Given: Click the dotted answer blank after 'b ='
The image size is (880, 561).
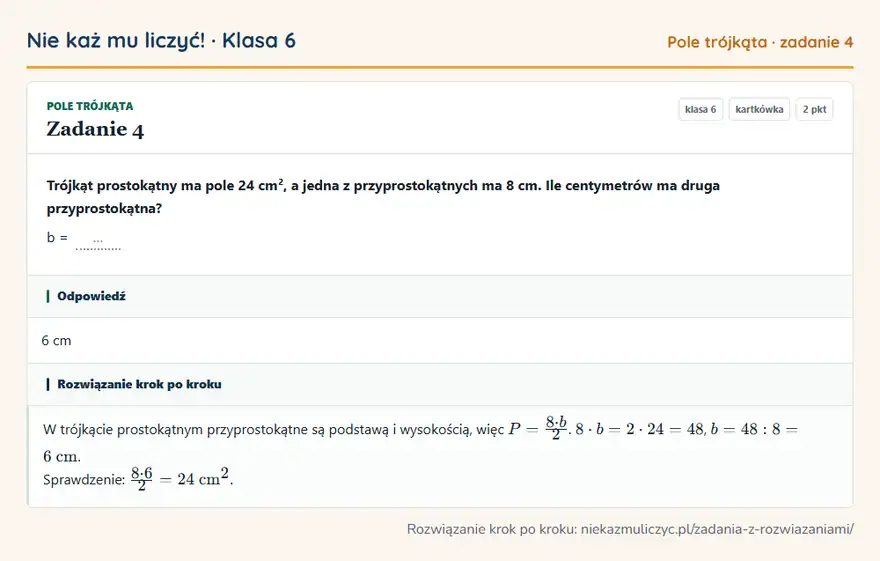Looking at the screenshot, I should 98,242.
